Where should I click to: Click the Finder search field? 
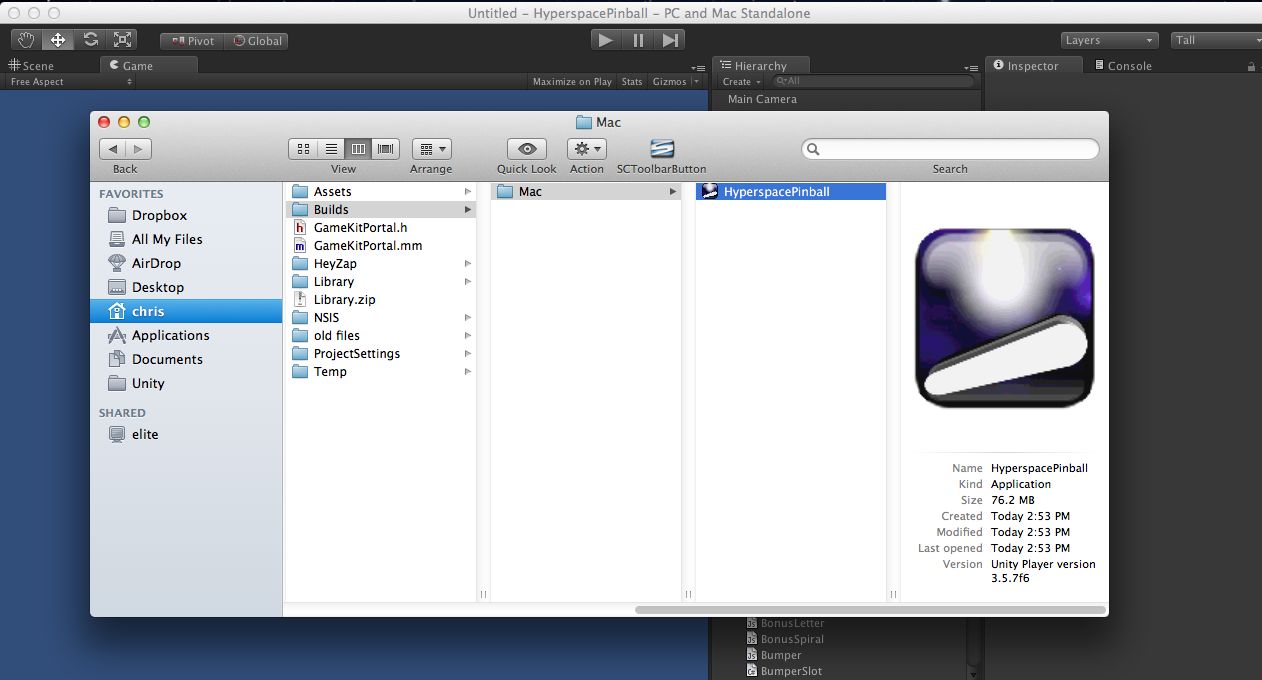[x=949, y=148]
